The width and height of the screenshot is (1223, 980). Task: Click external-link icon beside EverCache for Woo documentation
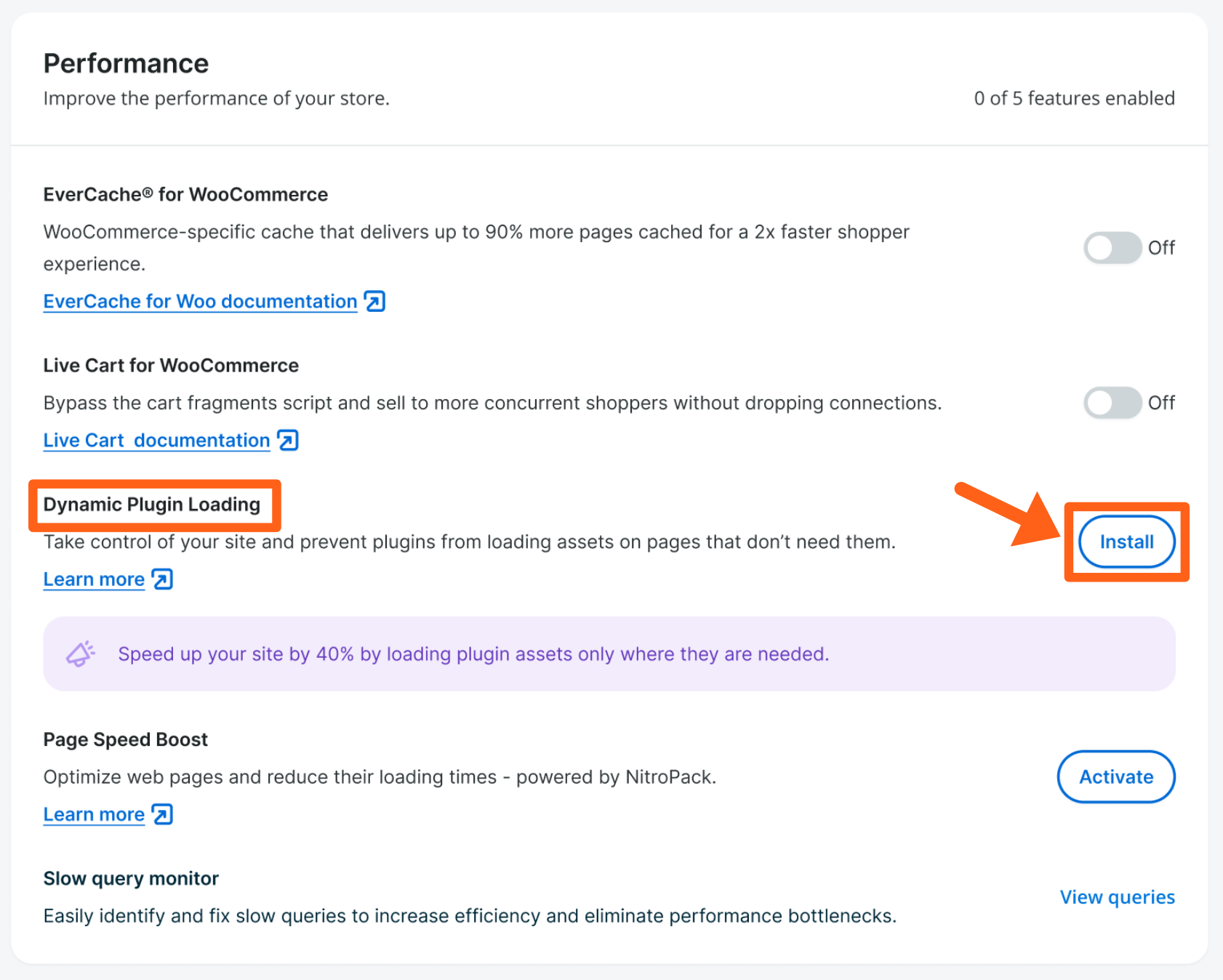coord(374,301)
